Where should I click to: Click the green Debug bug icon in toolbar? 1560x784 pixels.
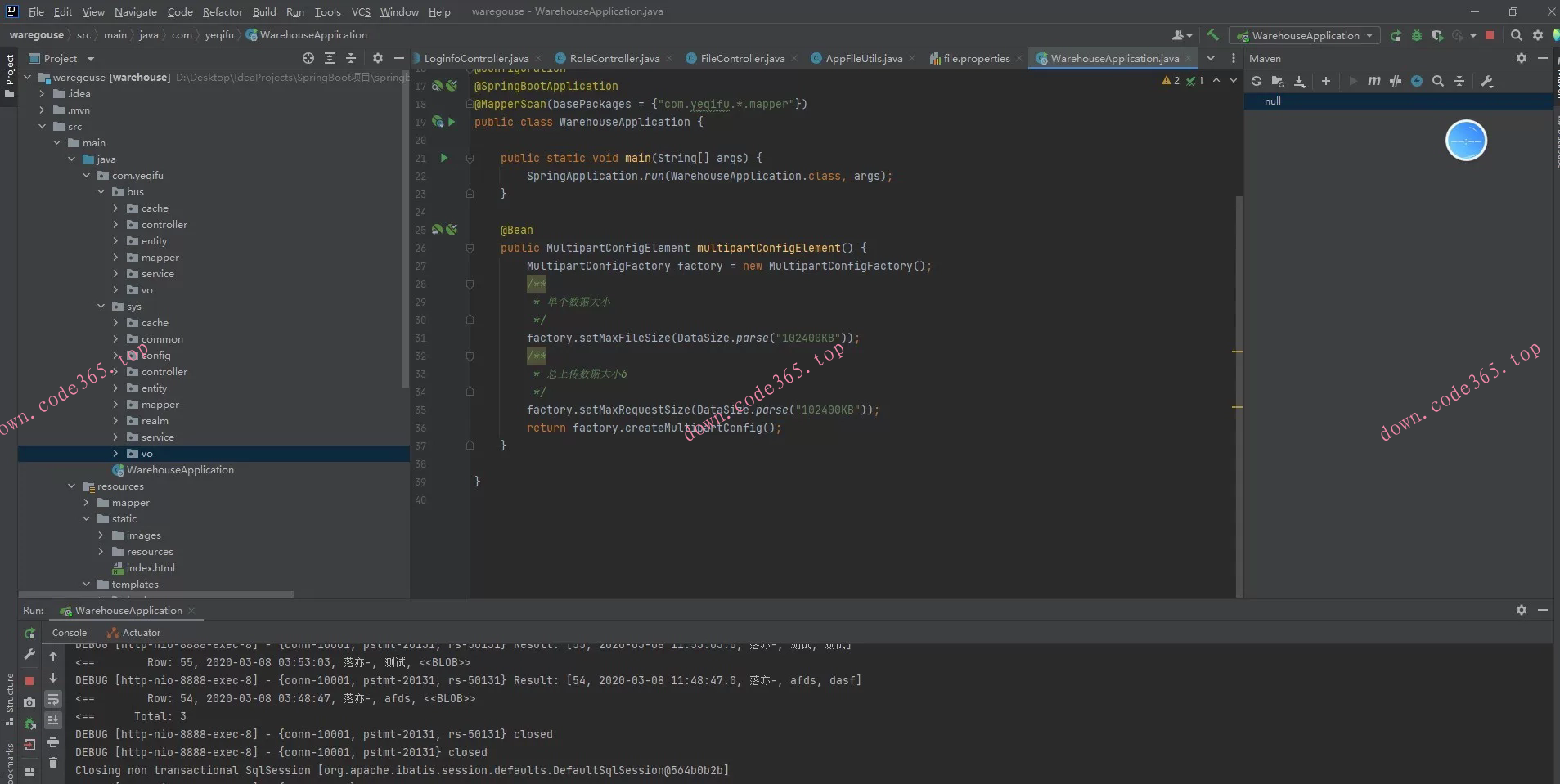click(x=1417, y=36)
